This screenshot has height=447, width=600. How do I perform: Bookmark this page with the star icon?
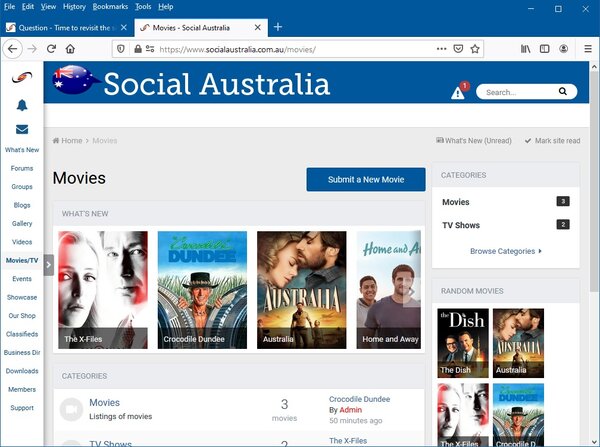(x=476, y=48)
